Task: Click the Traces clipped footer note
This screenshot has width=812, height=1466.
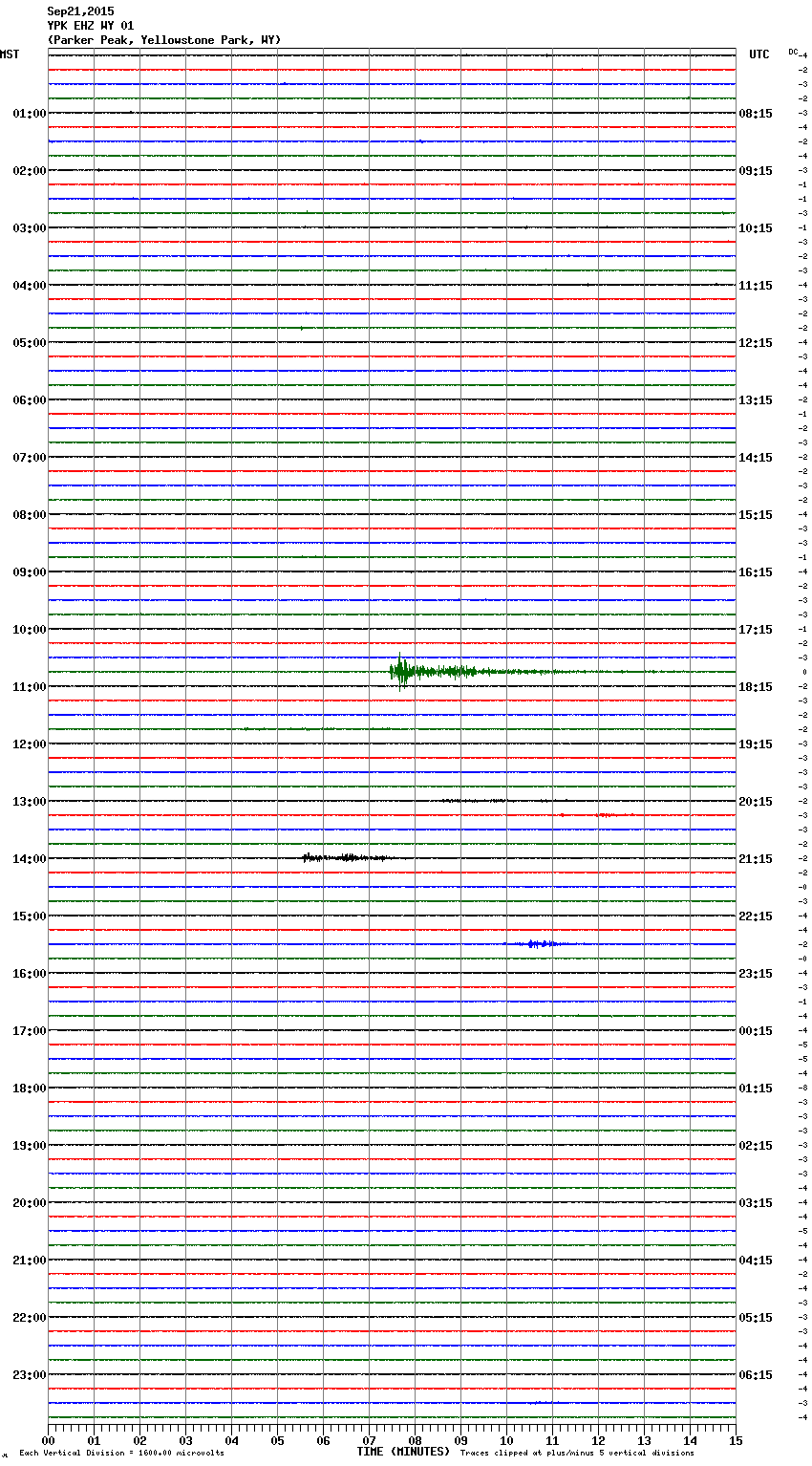Action: [577, 1454]
